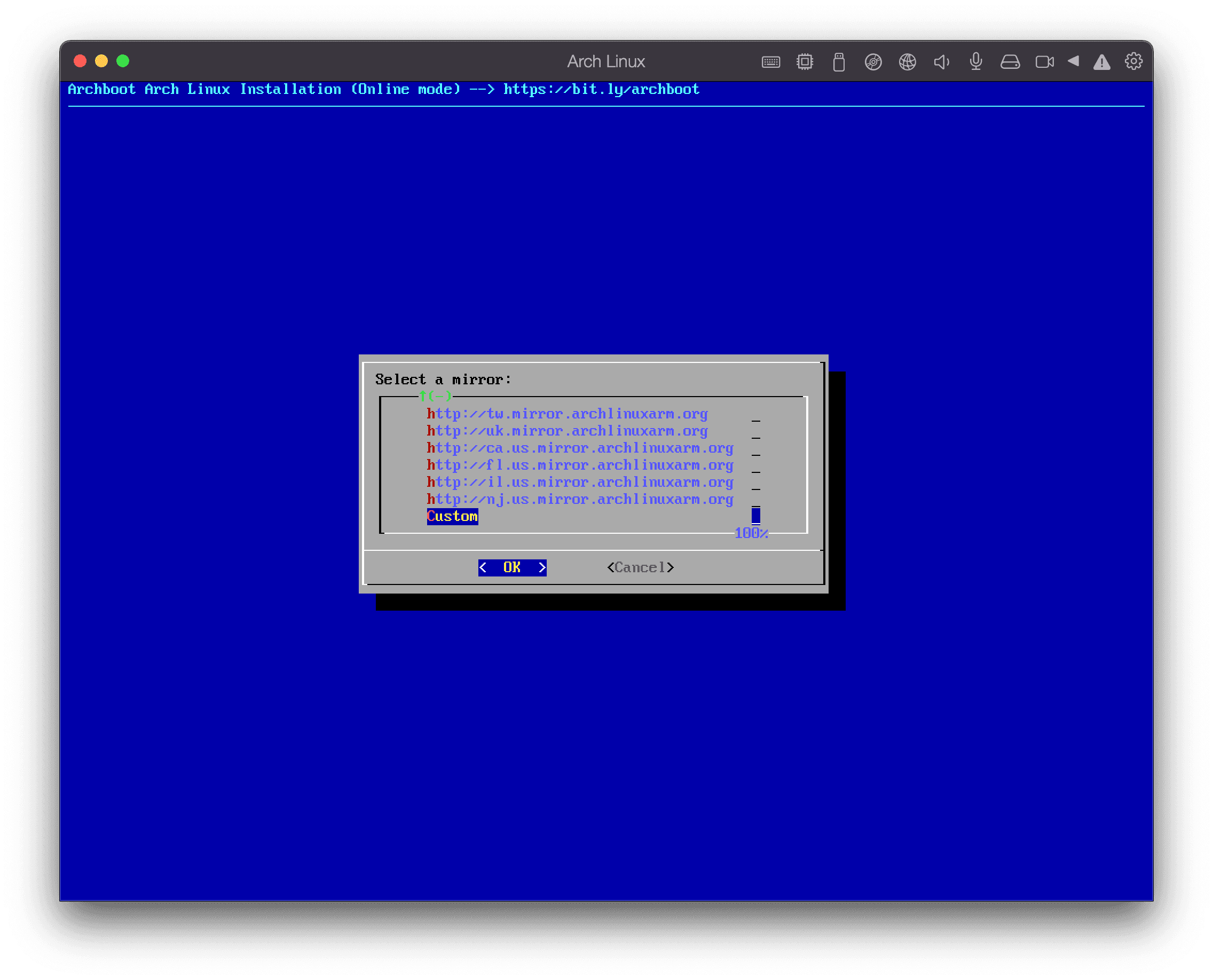Pick the nj.us.mirror.archlinuxarm.org mirror
Screen dimensions: 1213x980
click(x=580, y=499)
